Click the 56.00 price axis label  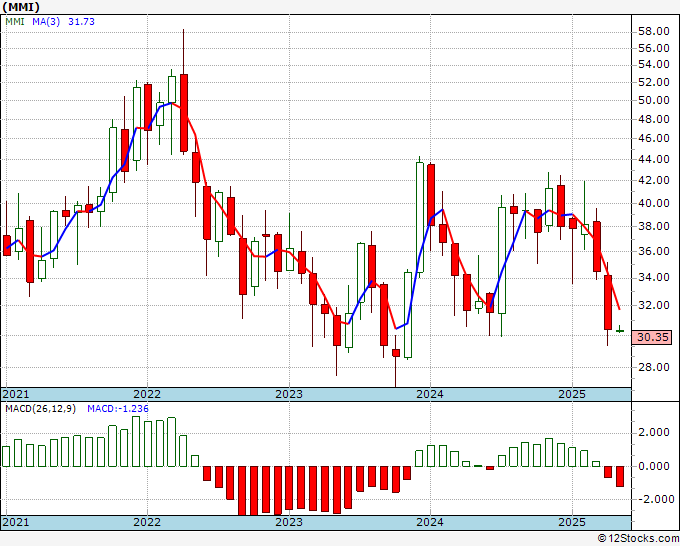point(654,48)
